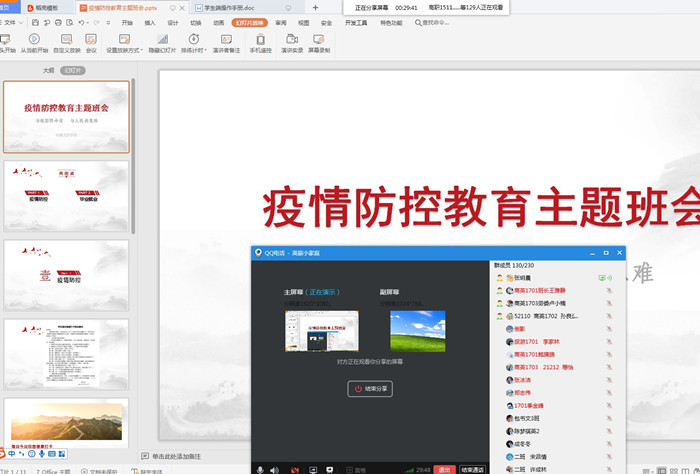This screenshot has height=474, width=700.
Task: Open 演讲实录 presentation recording tool
Action: pyautogui.click(x=291, y=38)
